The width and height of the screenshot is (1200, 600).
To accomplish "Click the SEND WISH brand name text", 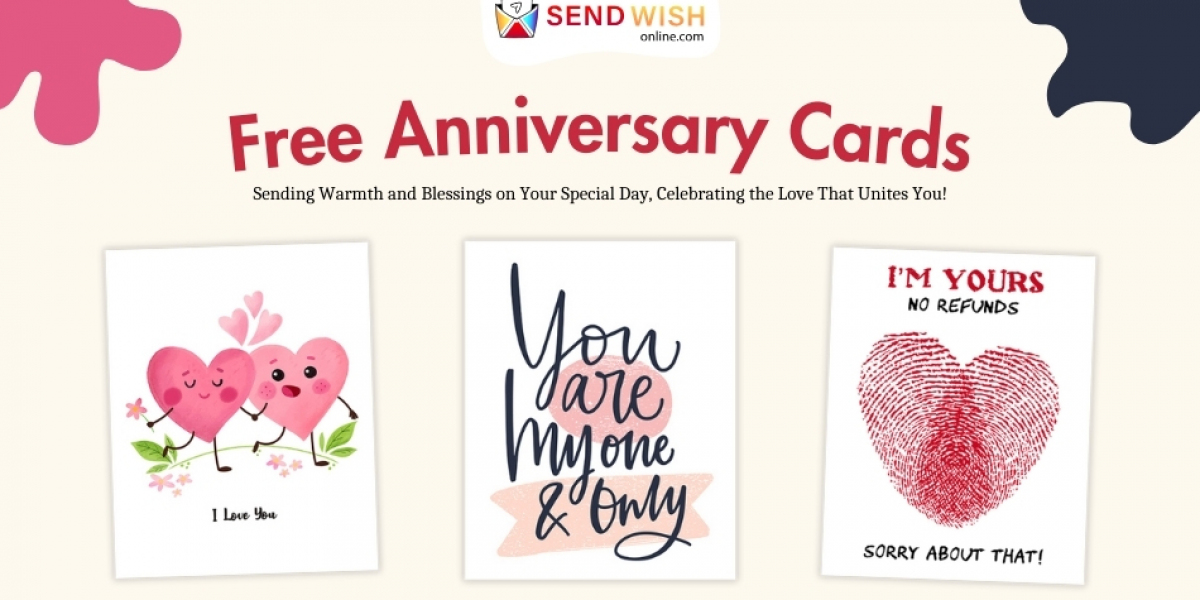I will click(x=625, y=16).
